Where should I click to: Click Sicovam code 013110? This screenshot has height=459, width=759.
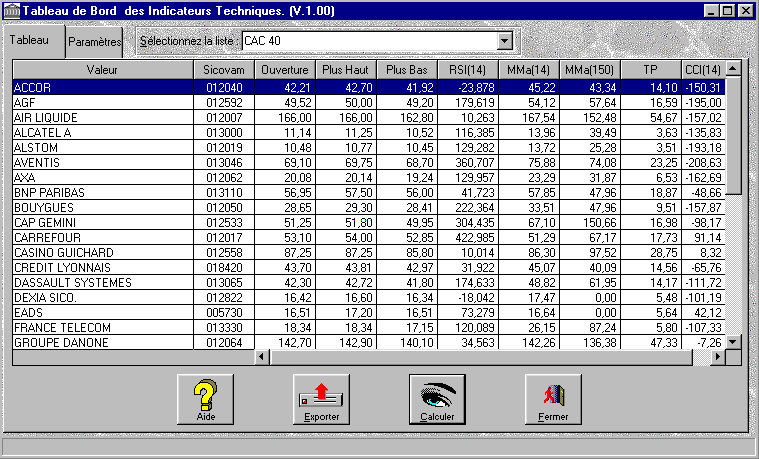[x=224, y=193]
